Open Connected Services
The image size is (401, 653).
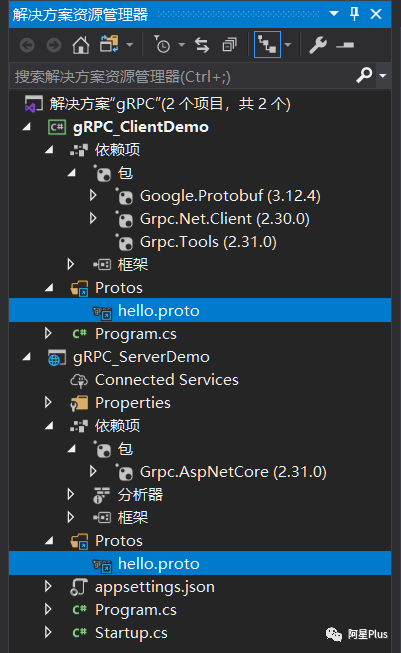pos(167,380)
